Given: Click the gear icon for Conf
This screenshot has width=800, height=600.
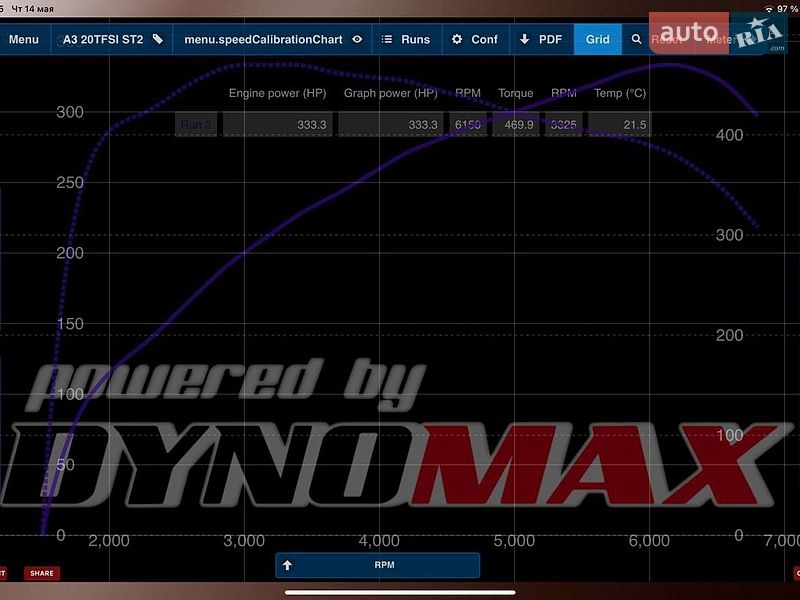Looking at the screenshot, I should pyautogui.click(x=457, y=39).
